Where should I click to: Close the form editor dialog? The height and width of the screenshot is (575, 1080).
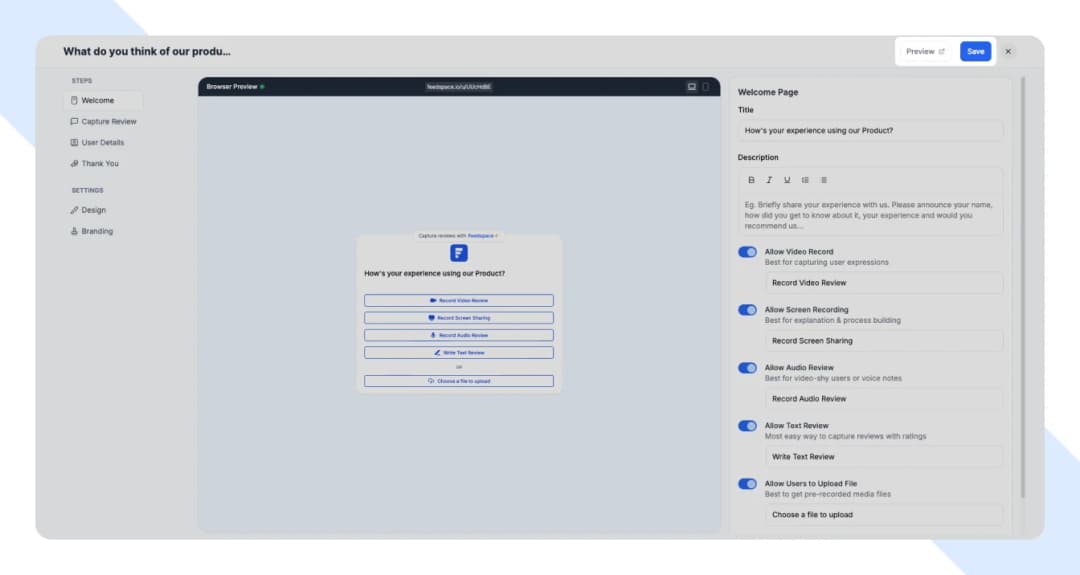coord(1008,52)
